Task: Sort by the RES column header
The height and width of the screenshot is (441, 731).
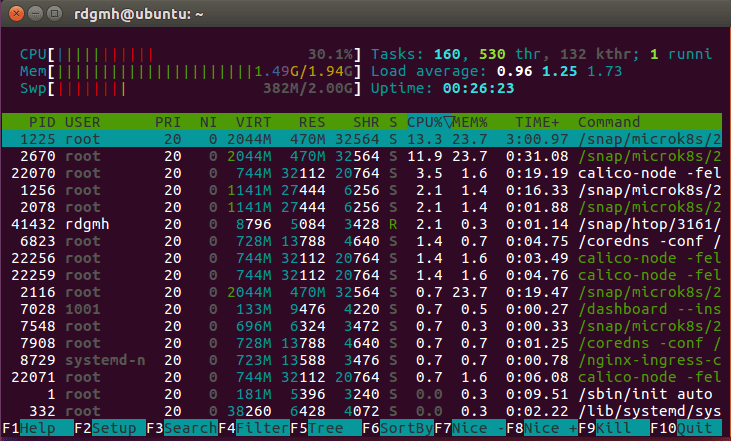Action: (312, 122)
